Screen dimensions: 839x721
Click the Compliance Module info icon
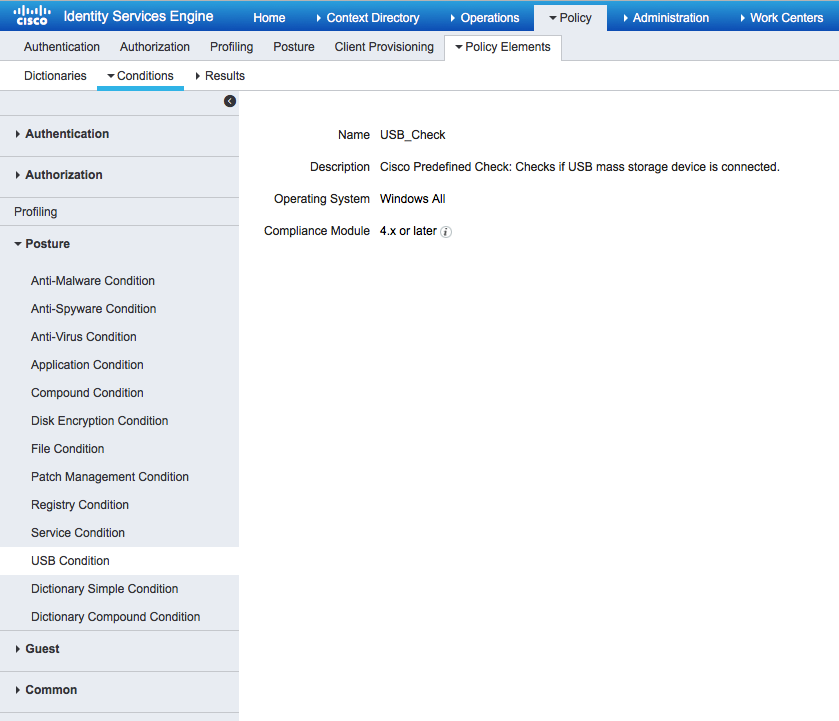(x=446, y=232)
